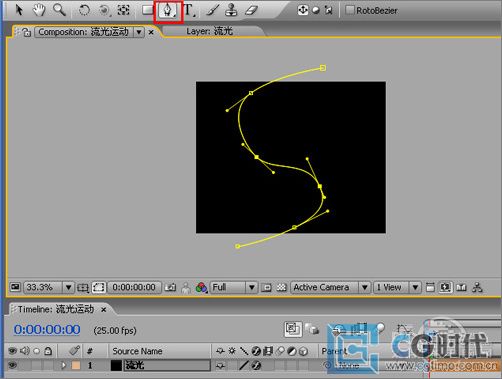
Task: Enable the RotoBezier checkbox
Action: tap(349, 10)
